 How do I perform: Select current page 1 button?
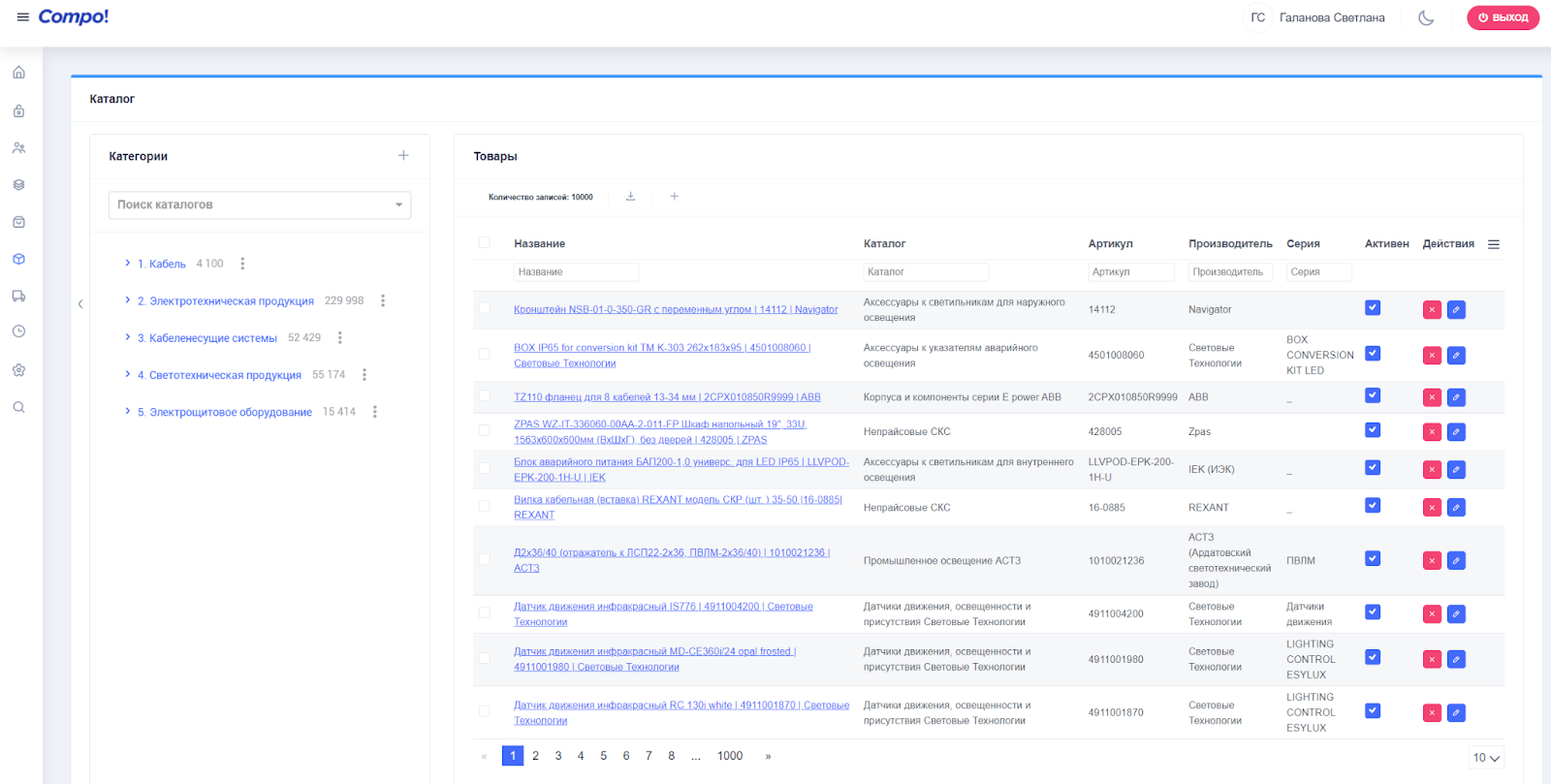[513, 756]
